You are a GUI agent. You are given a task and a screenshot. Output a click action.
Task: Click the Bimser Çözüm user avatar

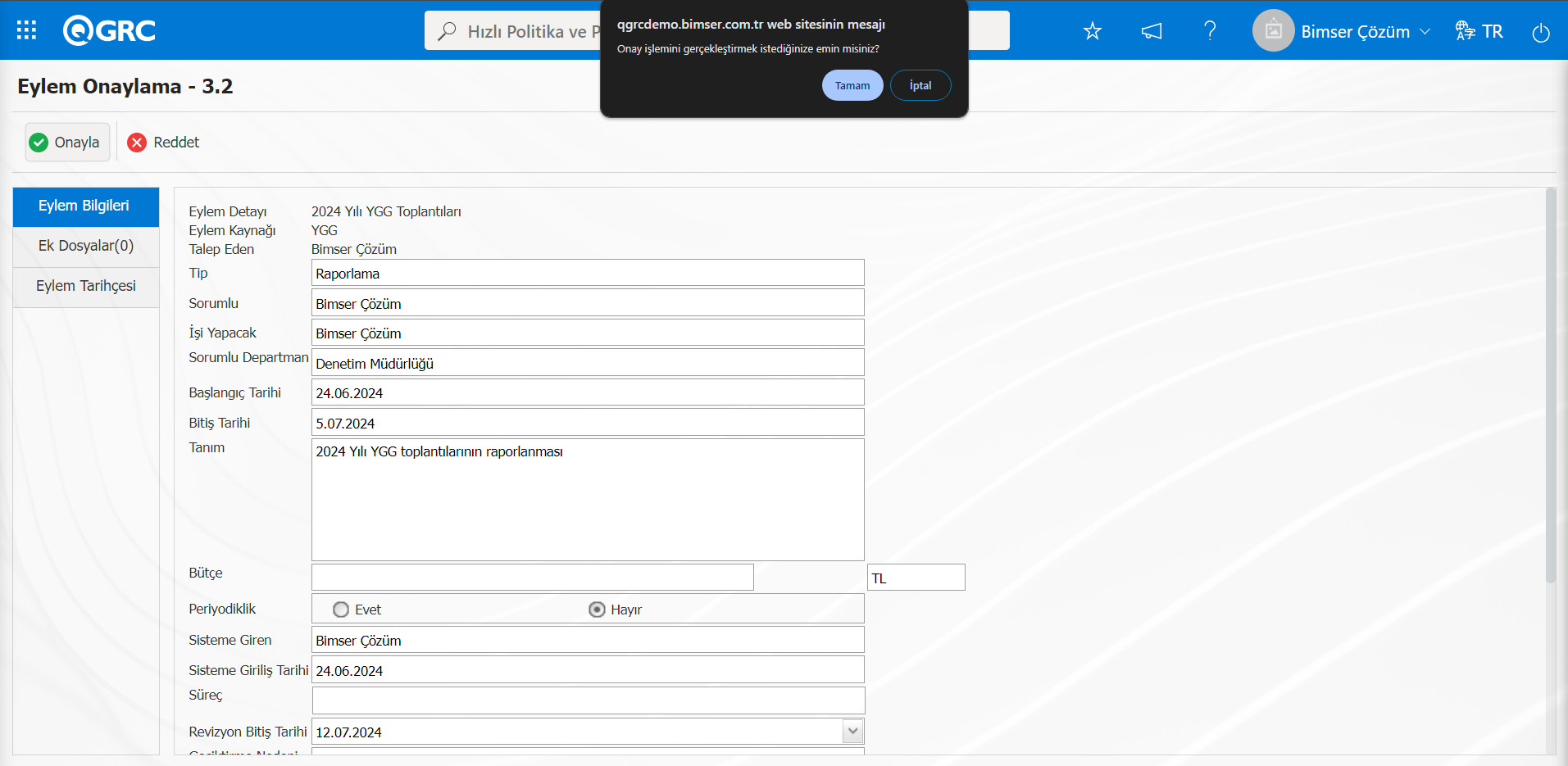pyautogui.click(x=1273, y=31)
